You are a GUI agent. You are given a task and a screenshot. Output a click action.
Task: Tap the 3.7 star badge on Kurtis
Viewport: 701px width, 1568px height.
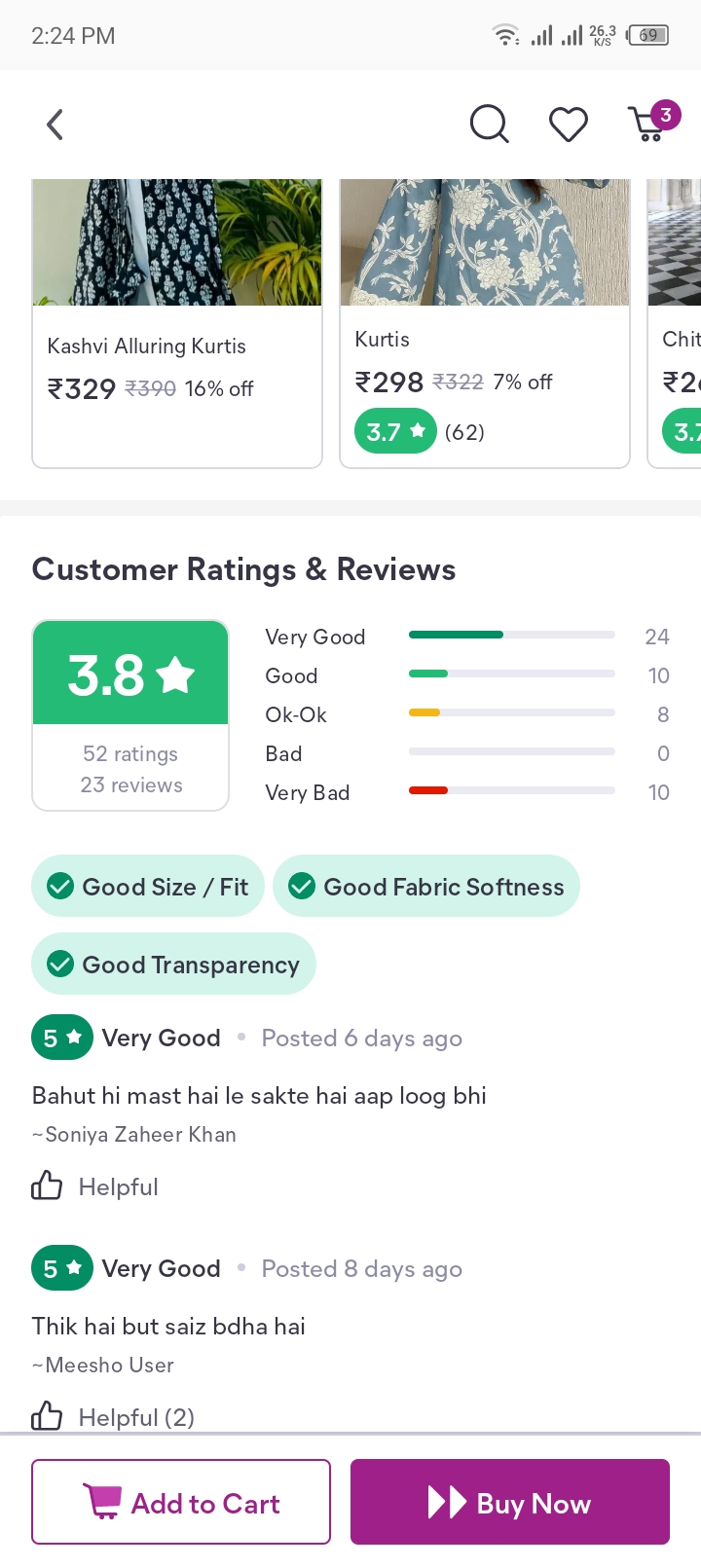395,431
